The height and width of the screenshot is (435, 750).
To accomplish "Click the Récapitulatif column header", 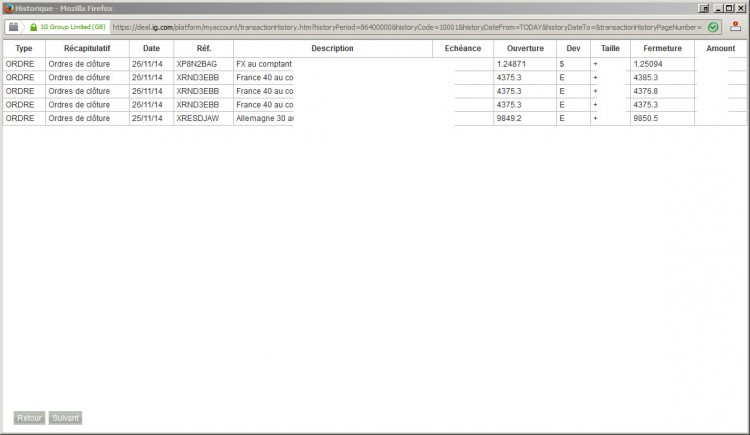I will click(x=87, y=48).
